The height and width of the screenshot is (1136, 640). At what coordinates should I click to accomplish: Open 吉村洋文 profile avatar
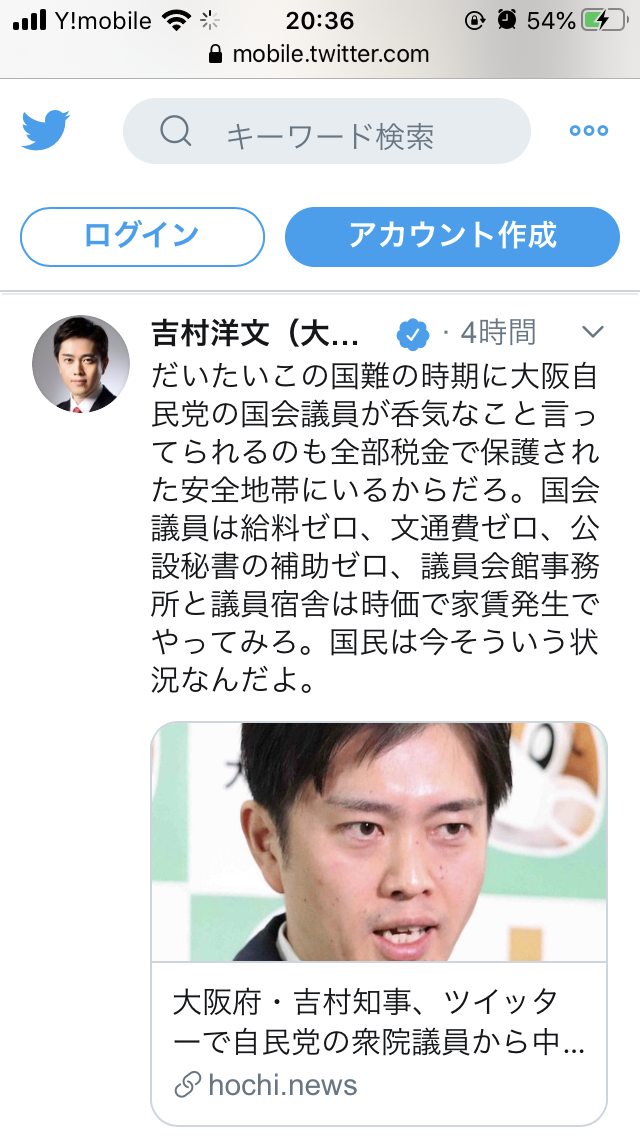(81, 364)
